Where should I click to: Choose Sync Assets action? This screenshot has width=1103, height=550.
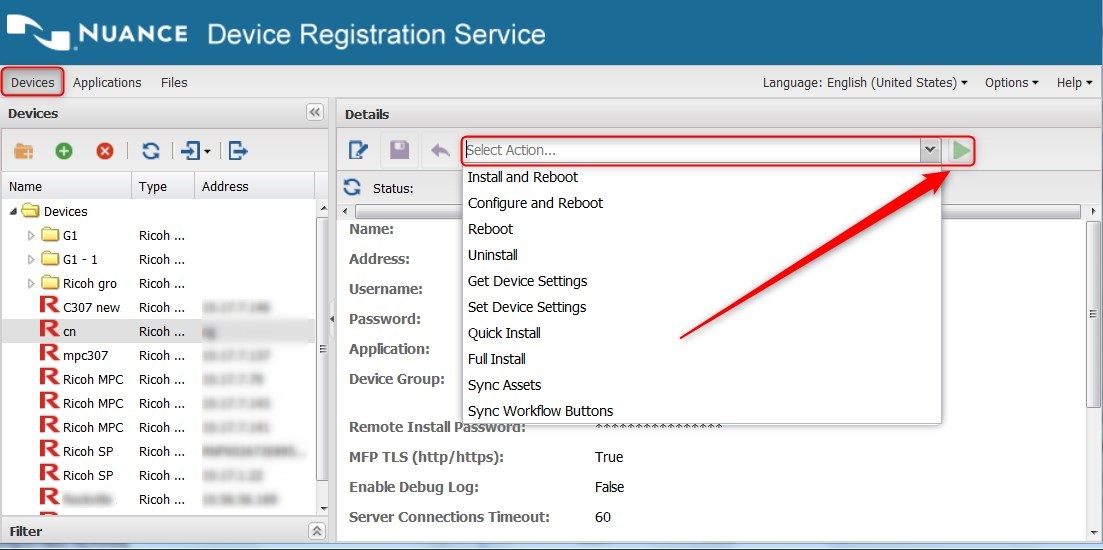click(x=504, y=385)
